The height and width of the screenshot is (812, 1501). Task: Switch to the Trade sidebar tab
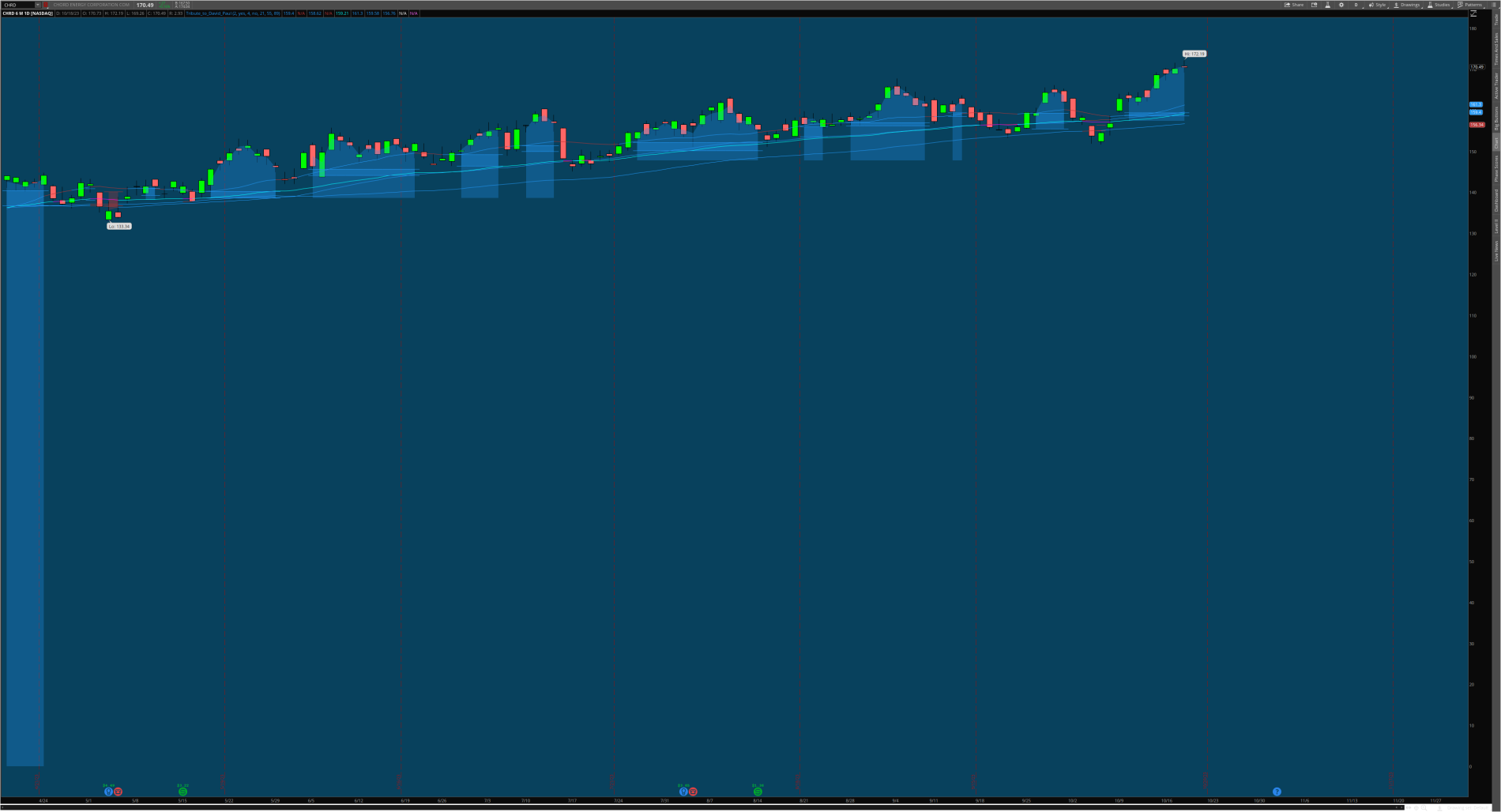pos(1495,19)
